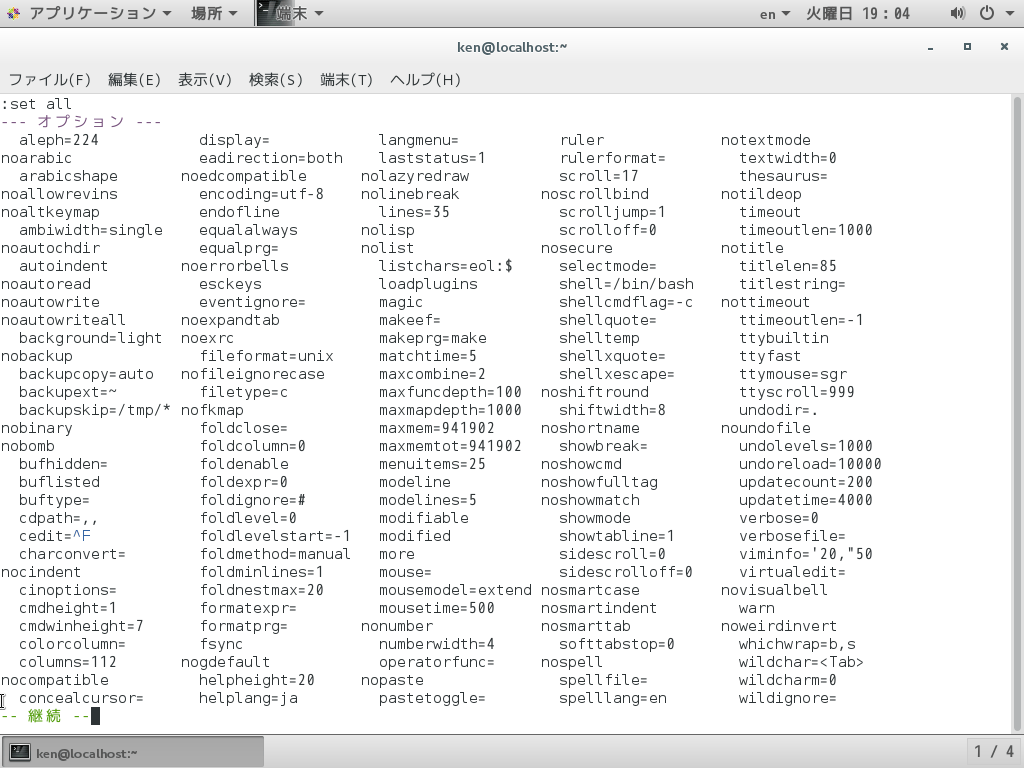Click the 'noexpandtab' option text

tap(231, 320)
